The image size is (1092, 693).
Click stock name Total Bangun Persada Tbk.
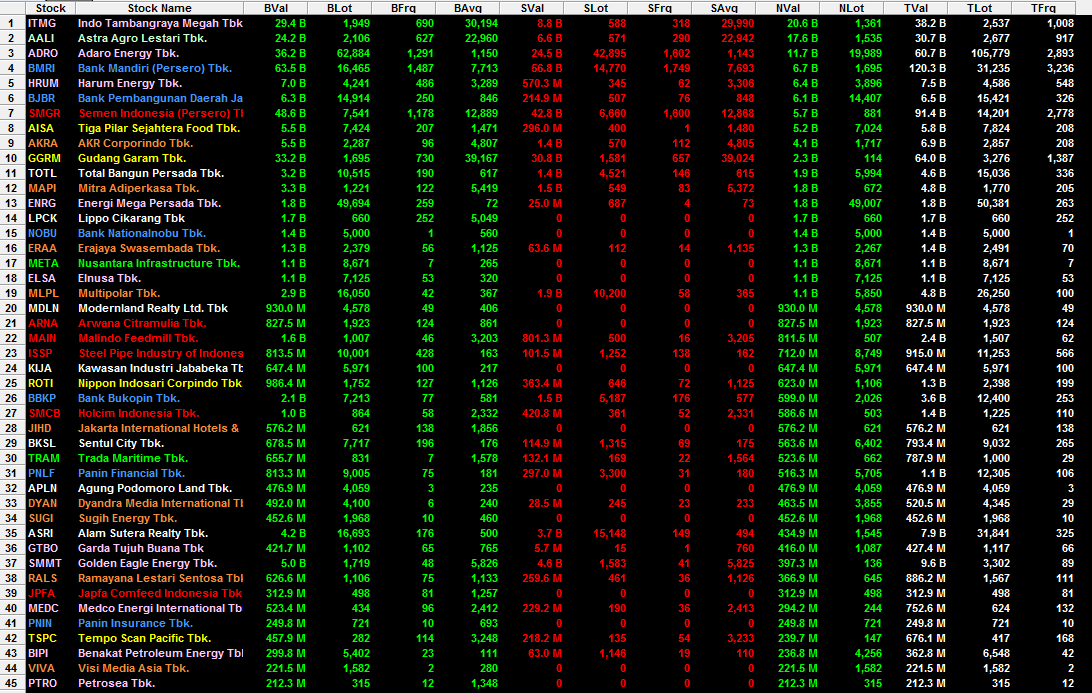tap(150, 173)
